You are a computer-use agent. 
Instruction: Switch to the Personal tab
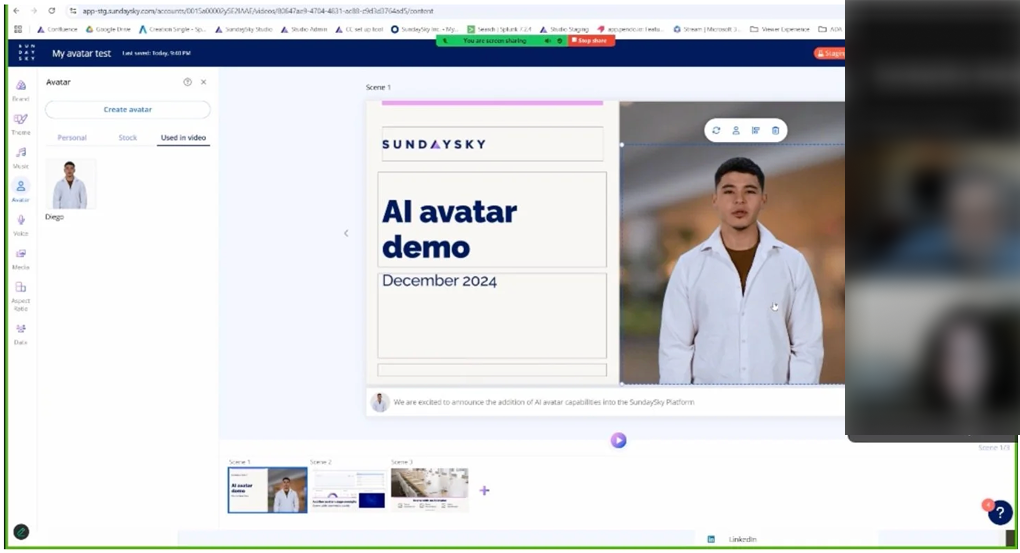[x=72, y=138]
